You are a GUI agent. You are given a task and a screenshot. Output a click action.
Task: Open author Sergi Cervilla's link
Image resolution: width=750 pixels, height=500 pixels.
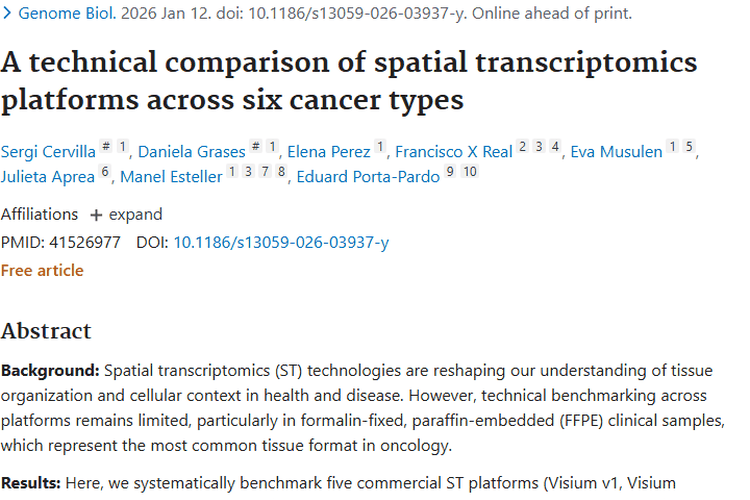pos(48,152)
